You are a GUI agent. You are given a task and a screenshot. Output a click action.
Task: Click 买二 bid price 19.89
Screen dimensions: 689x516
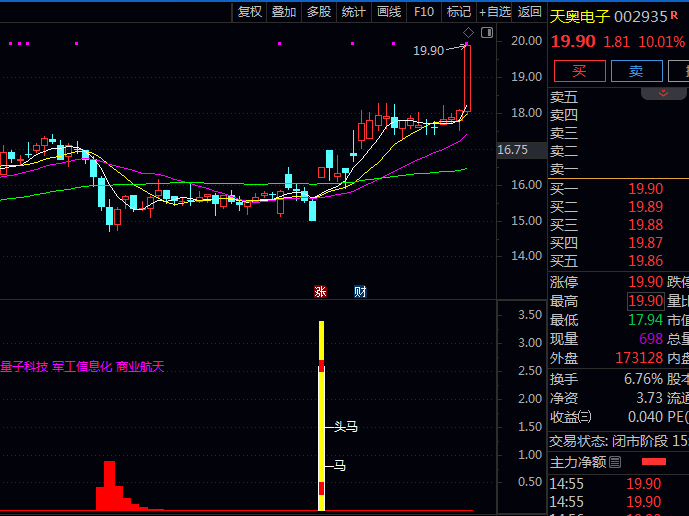point(645,207)
